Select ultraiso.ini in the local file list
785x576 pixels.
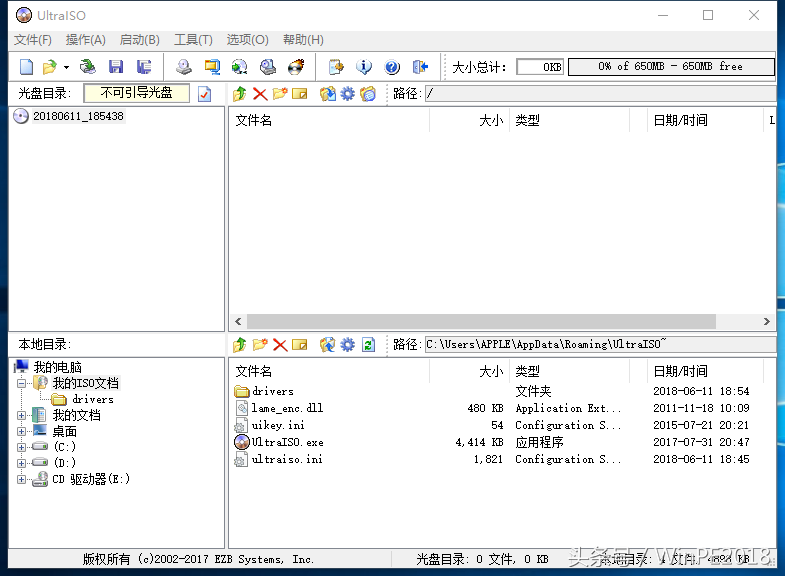coord(287,459)
